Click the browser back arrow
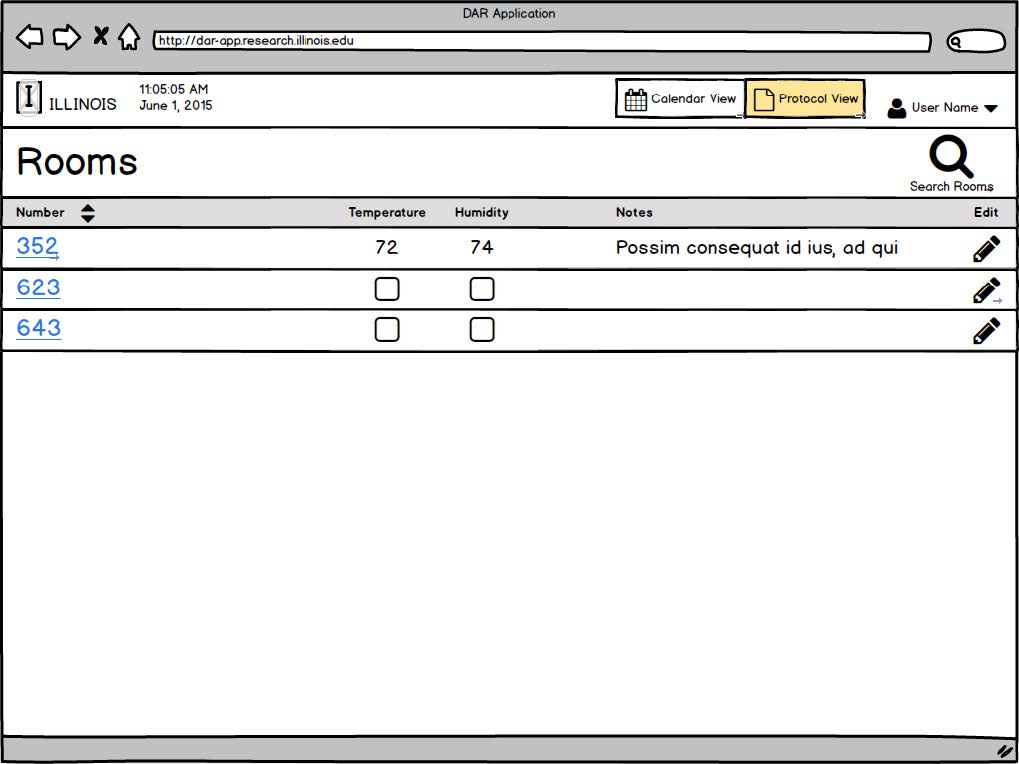 click(29, 37)
